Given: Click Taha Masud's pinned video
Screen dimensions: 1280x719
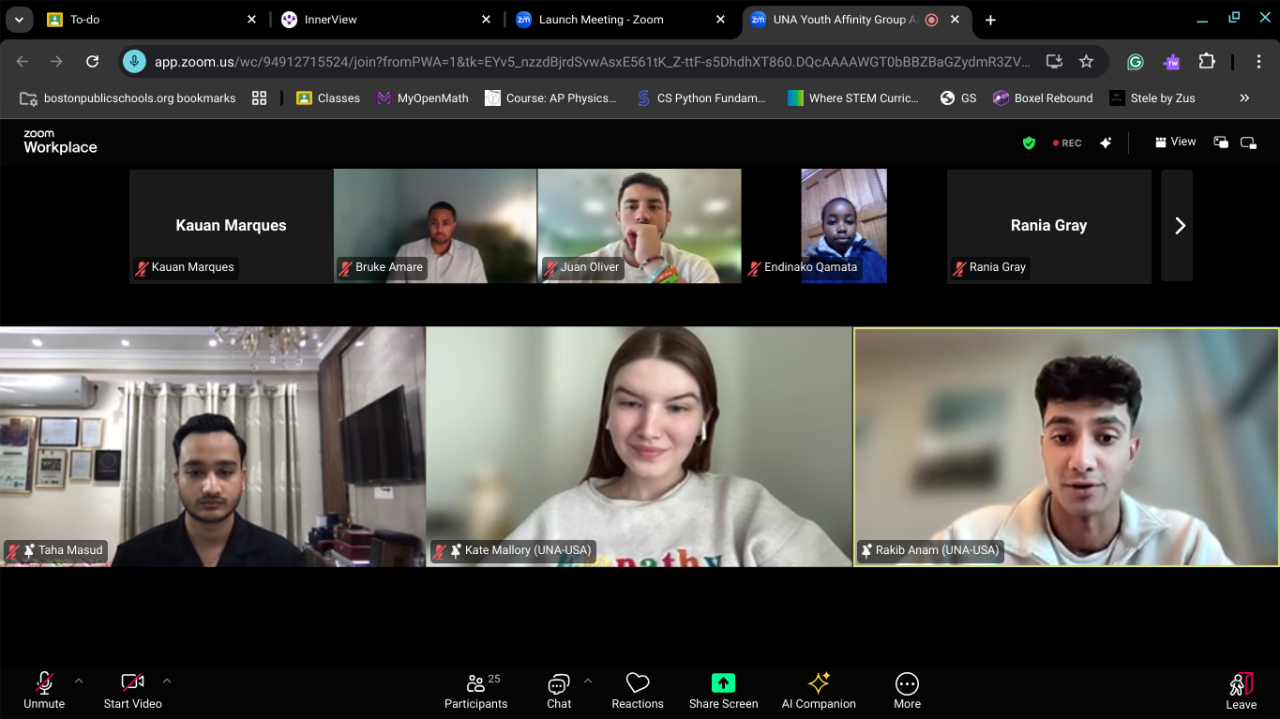Looking at the screenshot, I should [x=212, y=447].
